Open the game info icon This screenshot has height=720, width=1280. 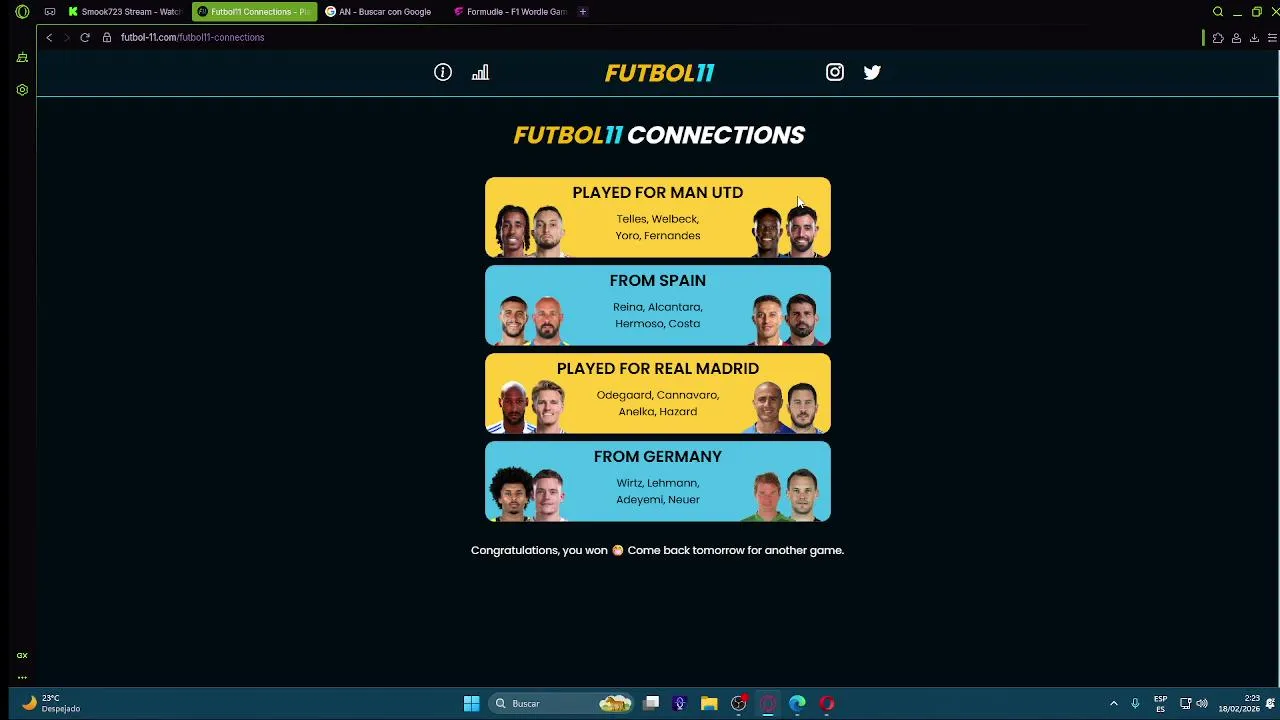[x=443, y=72]
